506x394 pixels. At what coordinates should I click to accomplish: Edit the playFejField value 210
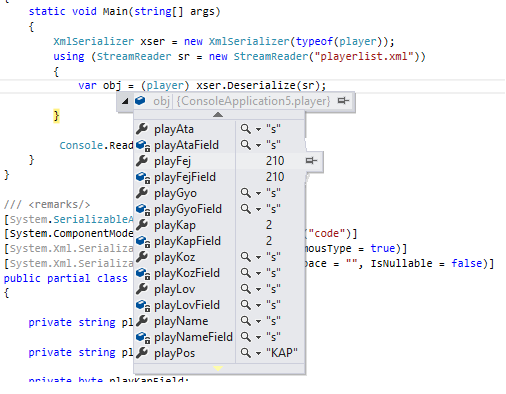point(275,177)
